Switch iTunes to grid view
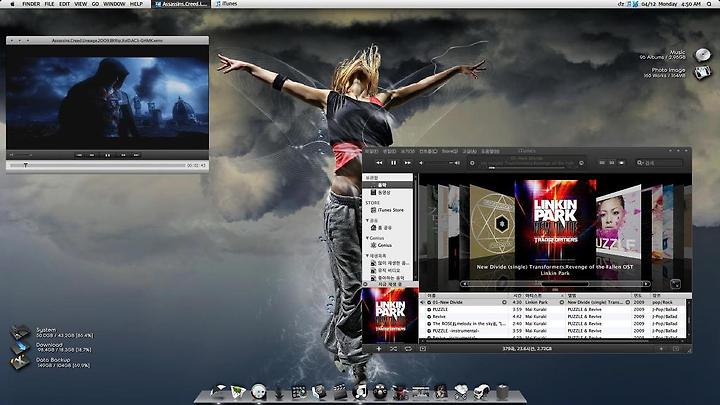720x405 pixels. click(x=612, y=163)
